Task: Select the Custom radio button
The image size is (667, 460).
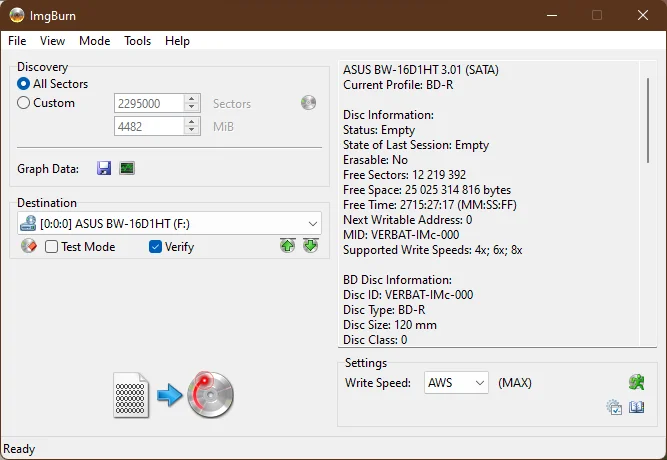Action: tap(23, 103)
